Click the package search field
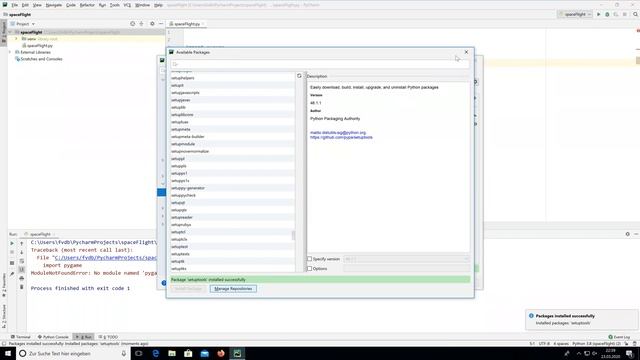The image size is (640, 360). pos(320,64)
